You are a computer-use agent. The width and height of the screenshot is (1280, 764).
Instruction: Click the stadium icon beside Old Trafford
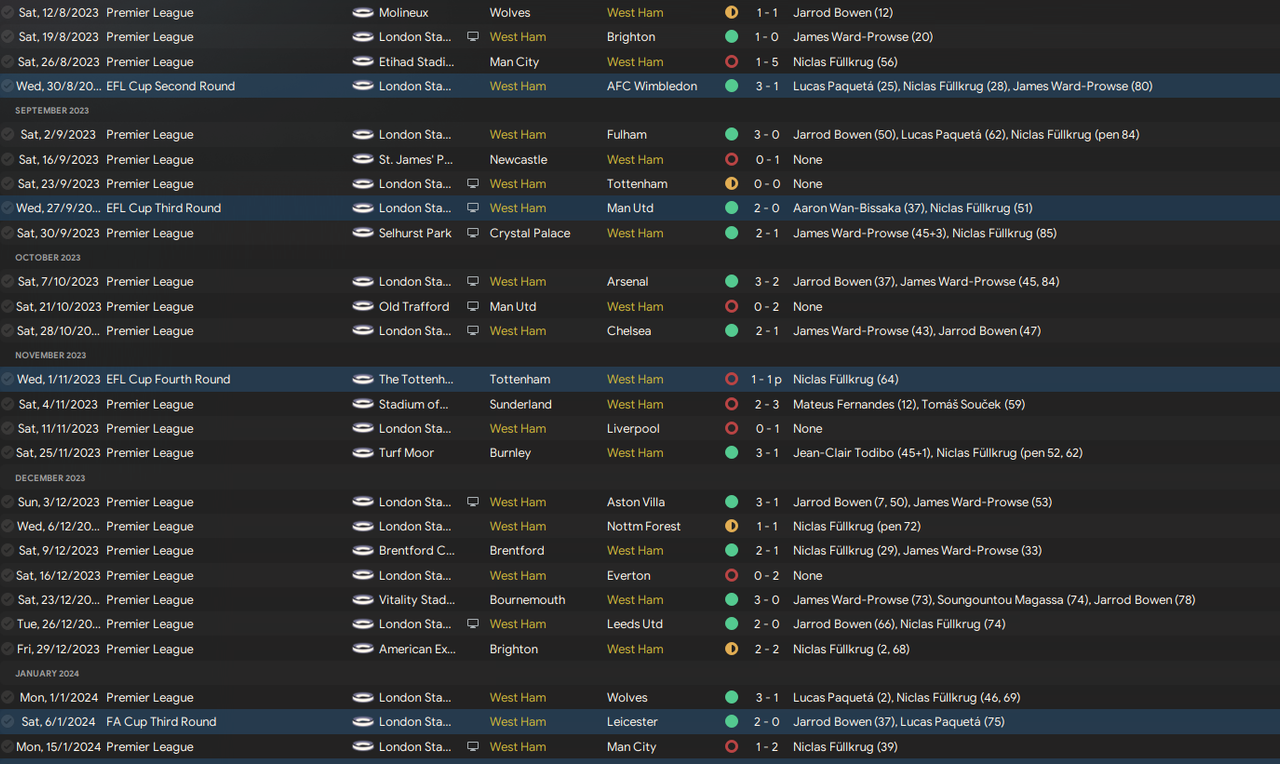click(x=362, y=307)
